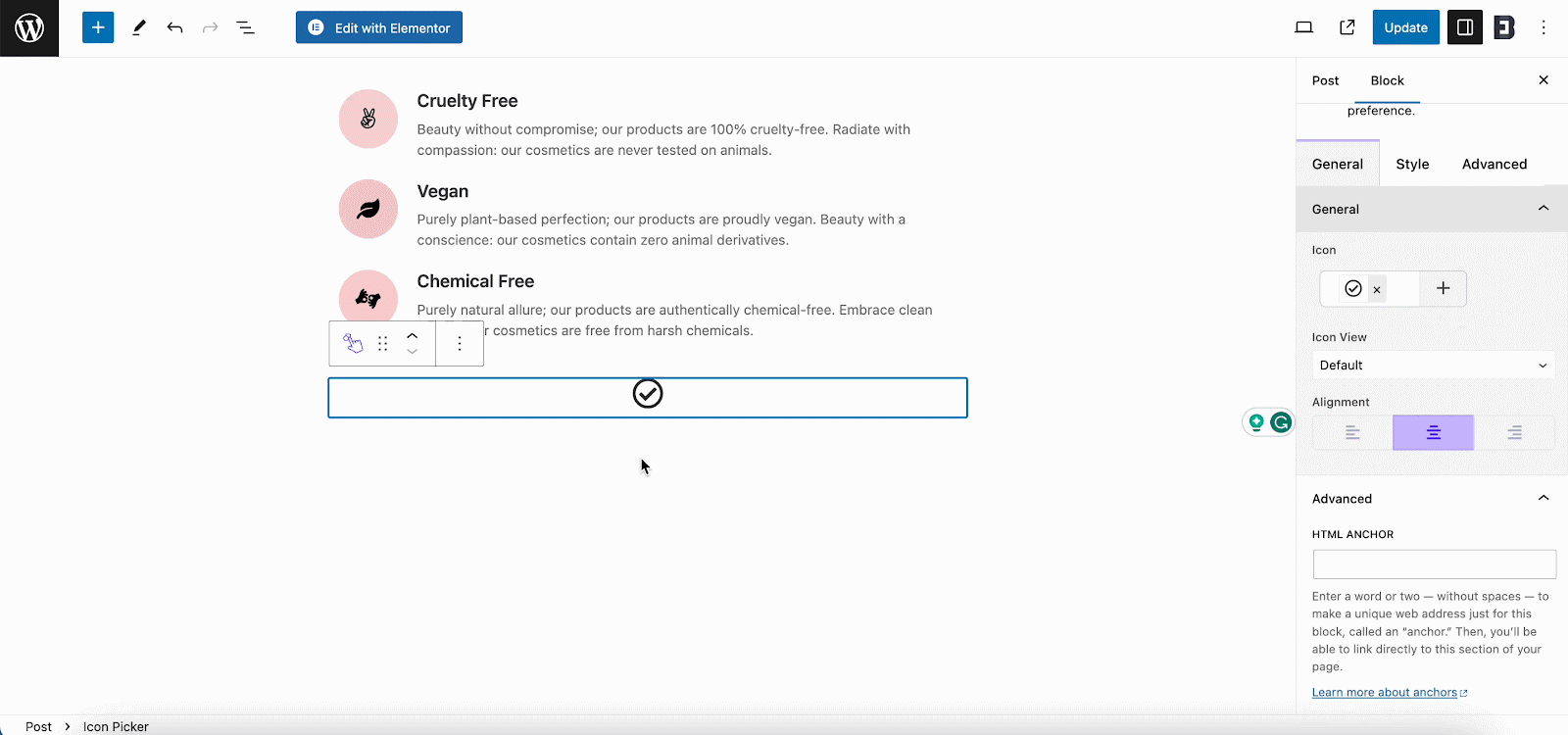Open the WordPress logo menu
The width and height of the screenshot is (1568, 735).
pyautogui.click(x=29, y=28)
